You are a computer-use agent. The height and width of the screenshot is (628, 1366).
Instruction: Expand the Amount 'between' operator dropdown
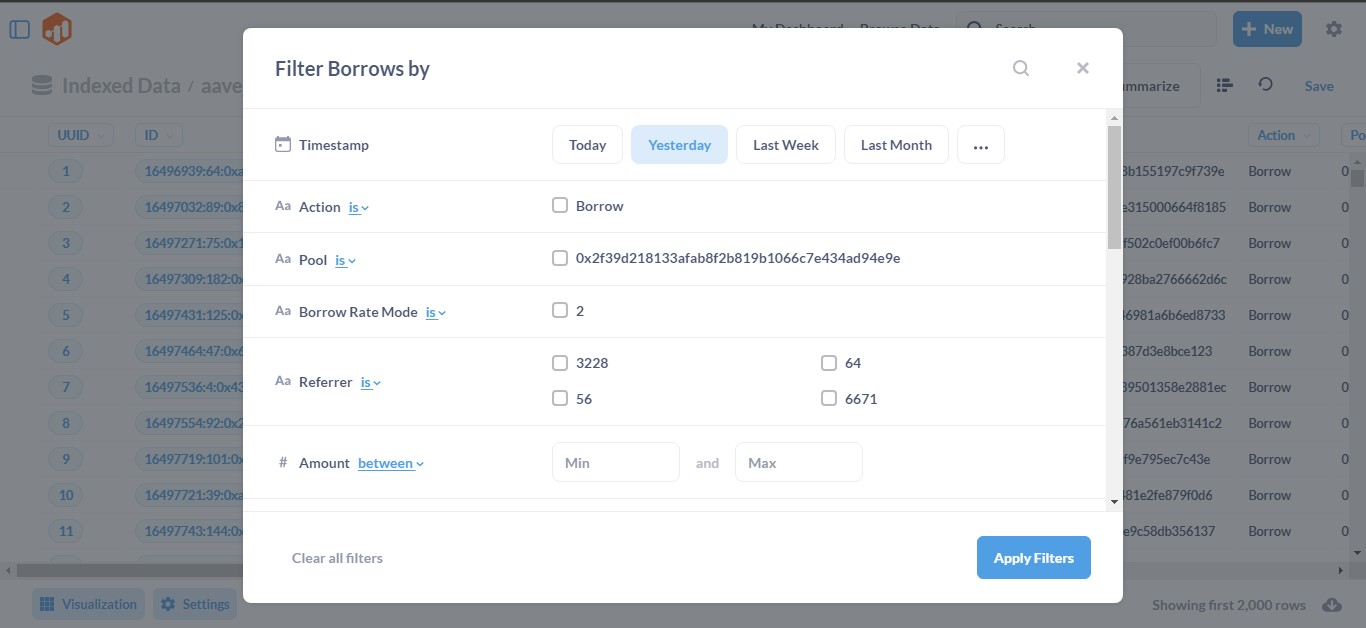point(391,463)
